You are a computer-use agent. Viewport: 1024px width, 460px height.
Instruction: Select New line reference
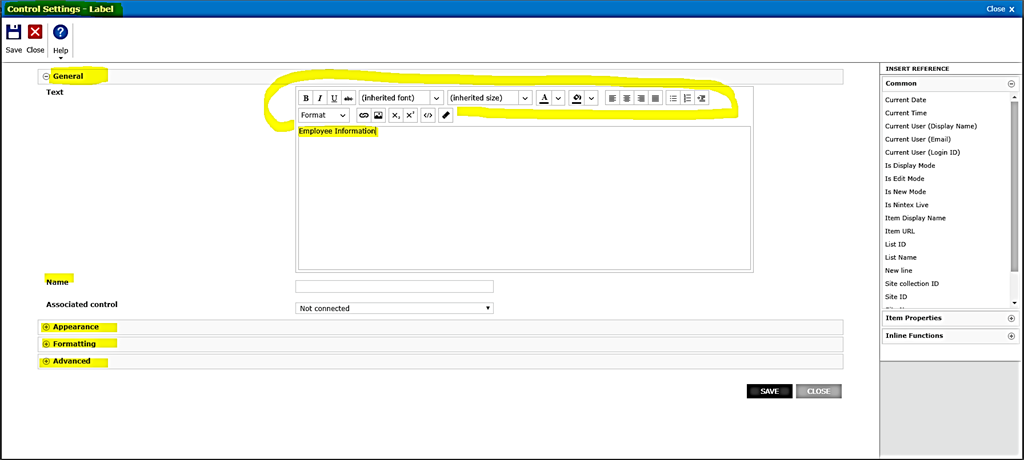point(899,270)
